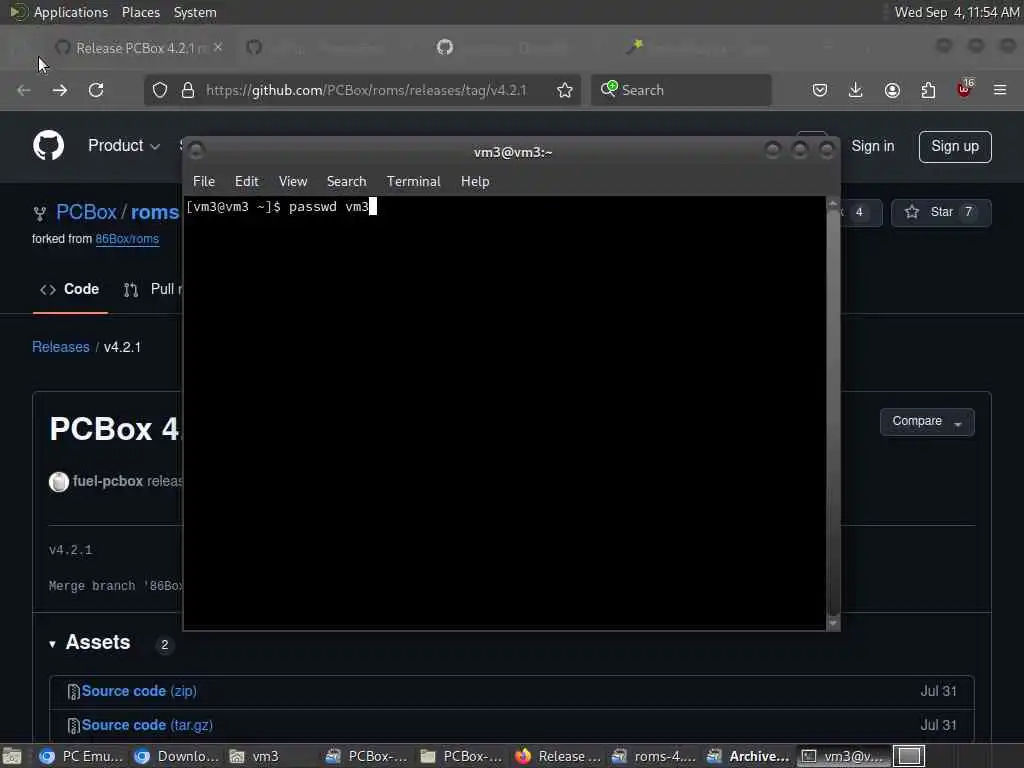Click the Firefox back arrow
This screenshot has width=1024, height=768.
(x=24, y=90)
